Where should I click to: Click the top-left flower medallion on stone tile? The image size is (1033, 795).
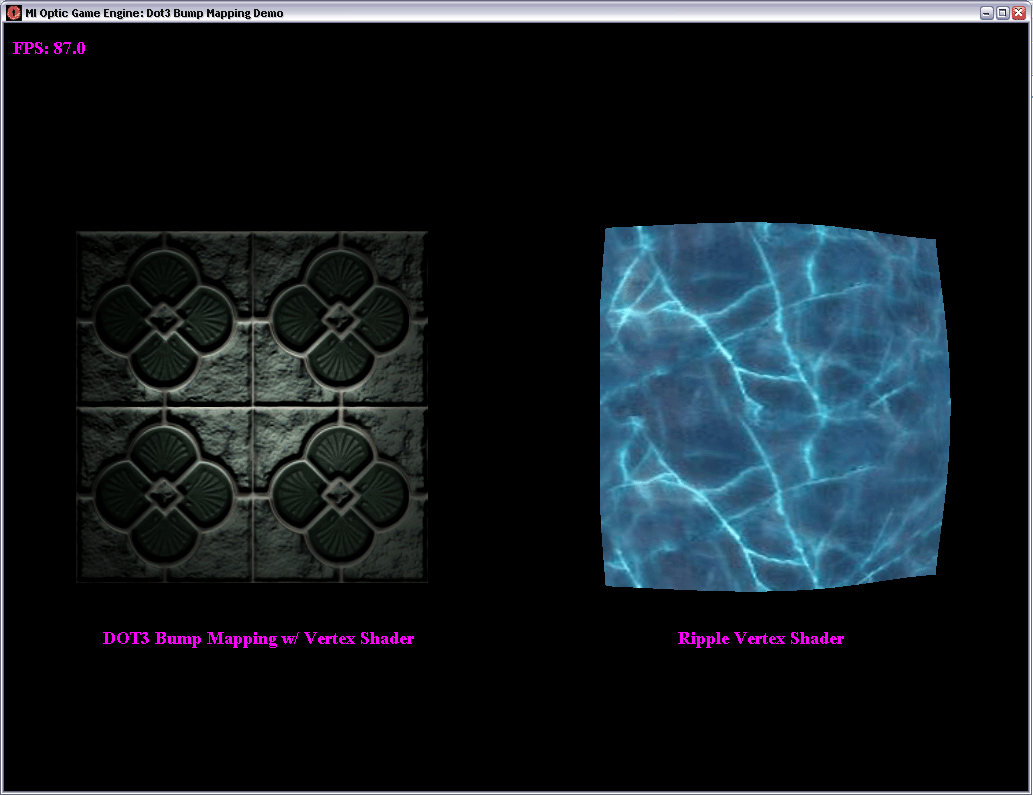pyautogui.click(x=164, y=319)
